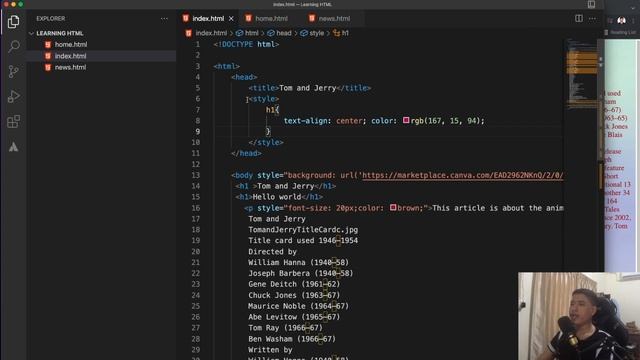Click the code minimap
Image resolution: width=640 pixels, height=360 pixels.
582,73
